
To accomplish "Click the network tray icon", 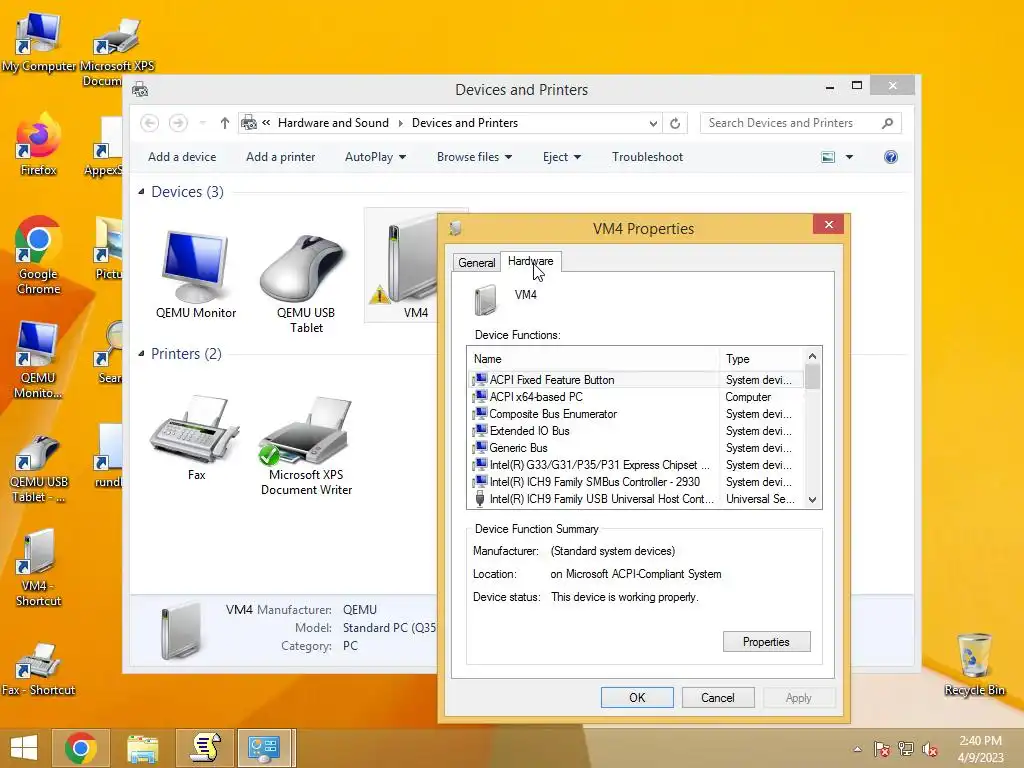I will (x=905, y=749).
